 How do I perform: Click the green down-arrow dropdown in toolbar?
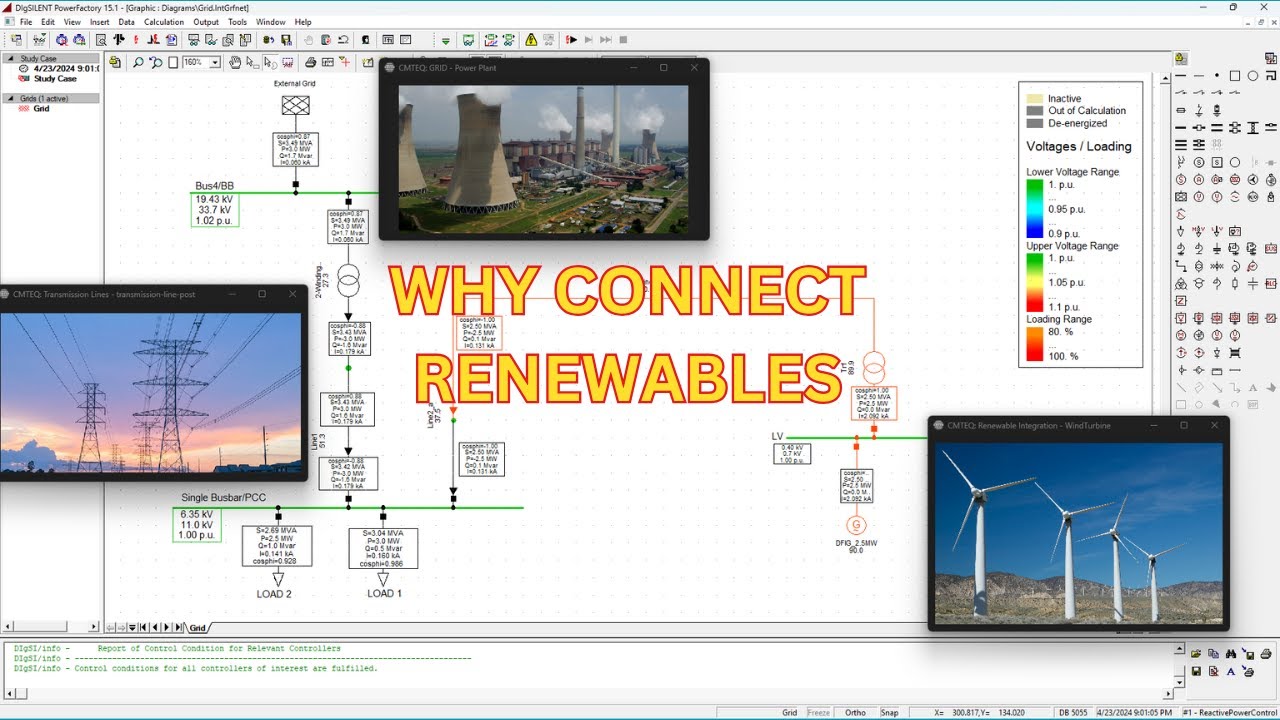[x=446, y=39]
